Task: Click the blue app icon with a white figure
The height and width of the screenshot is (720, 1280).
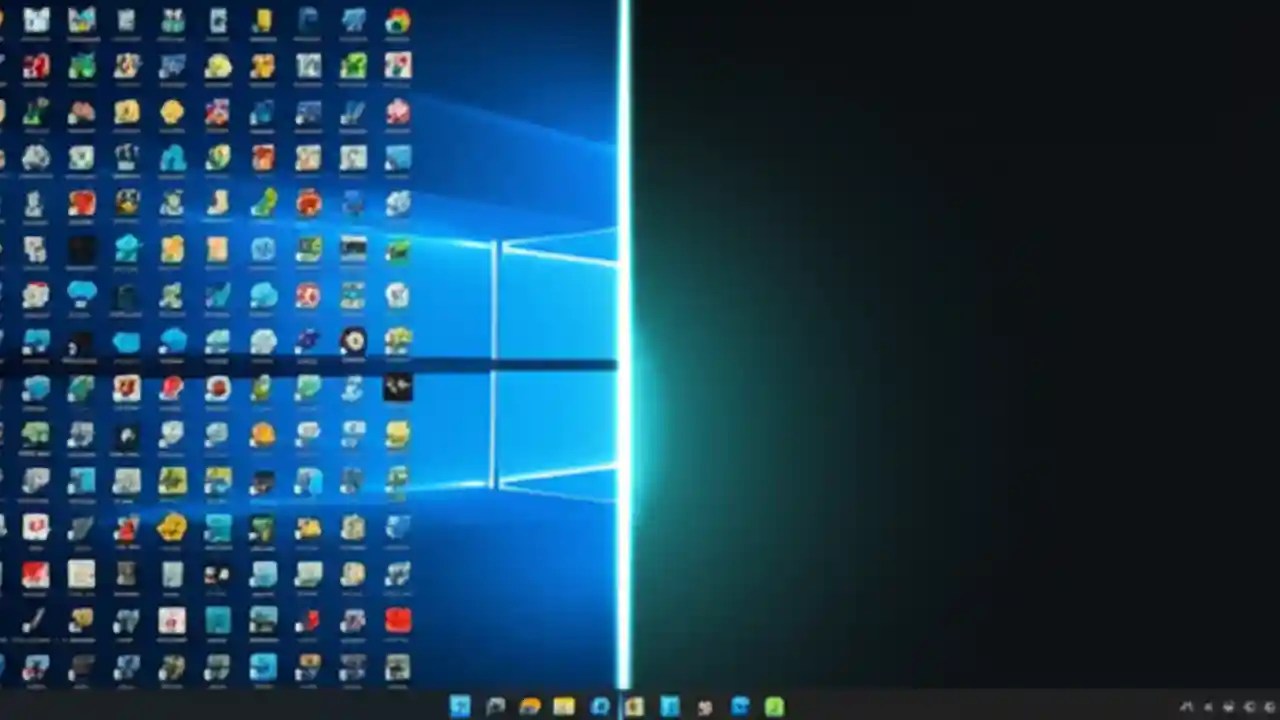Action: click(670, 707)
